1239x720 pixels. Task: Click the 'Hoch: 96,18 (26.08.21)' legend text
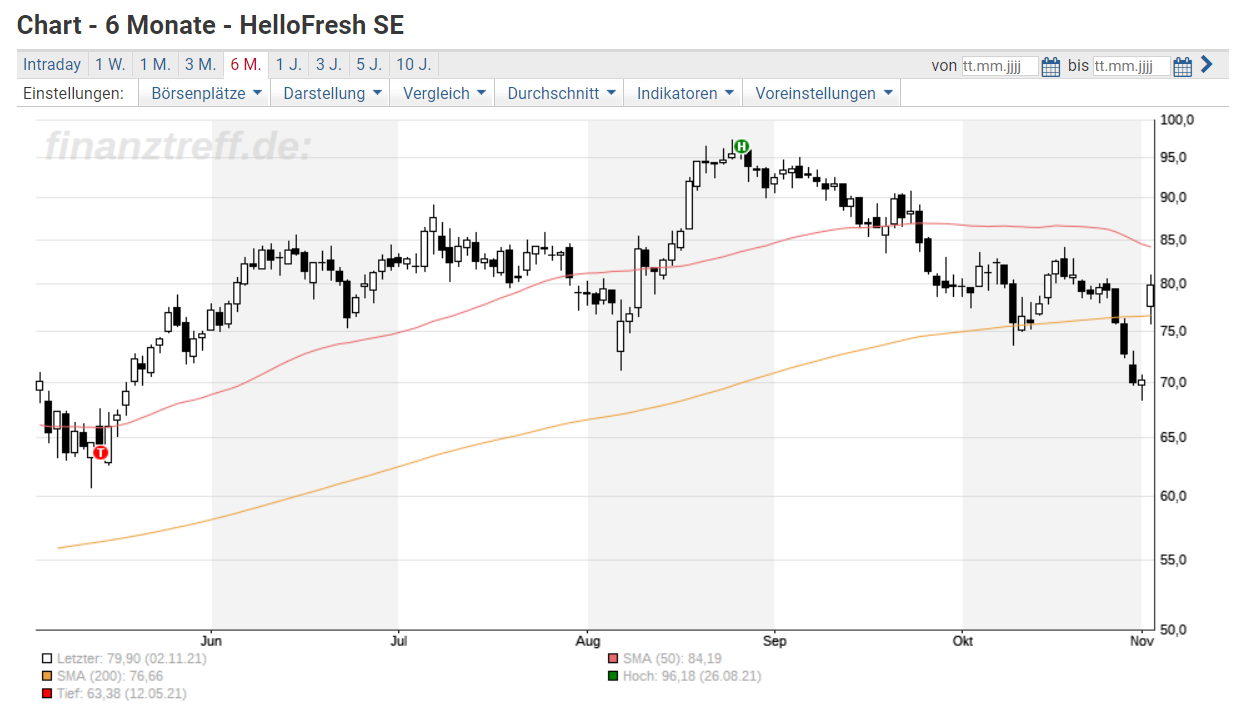pyautogui.click(x=692, y=676)
